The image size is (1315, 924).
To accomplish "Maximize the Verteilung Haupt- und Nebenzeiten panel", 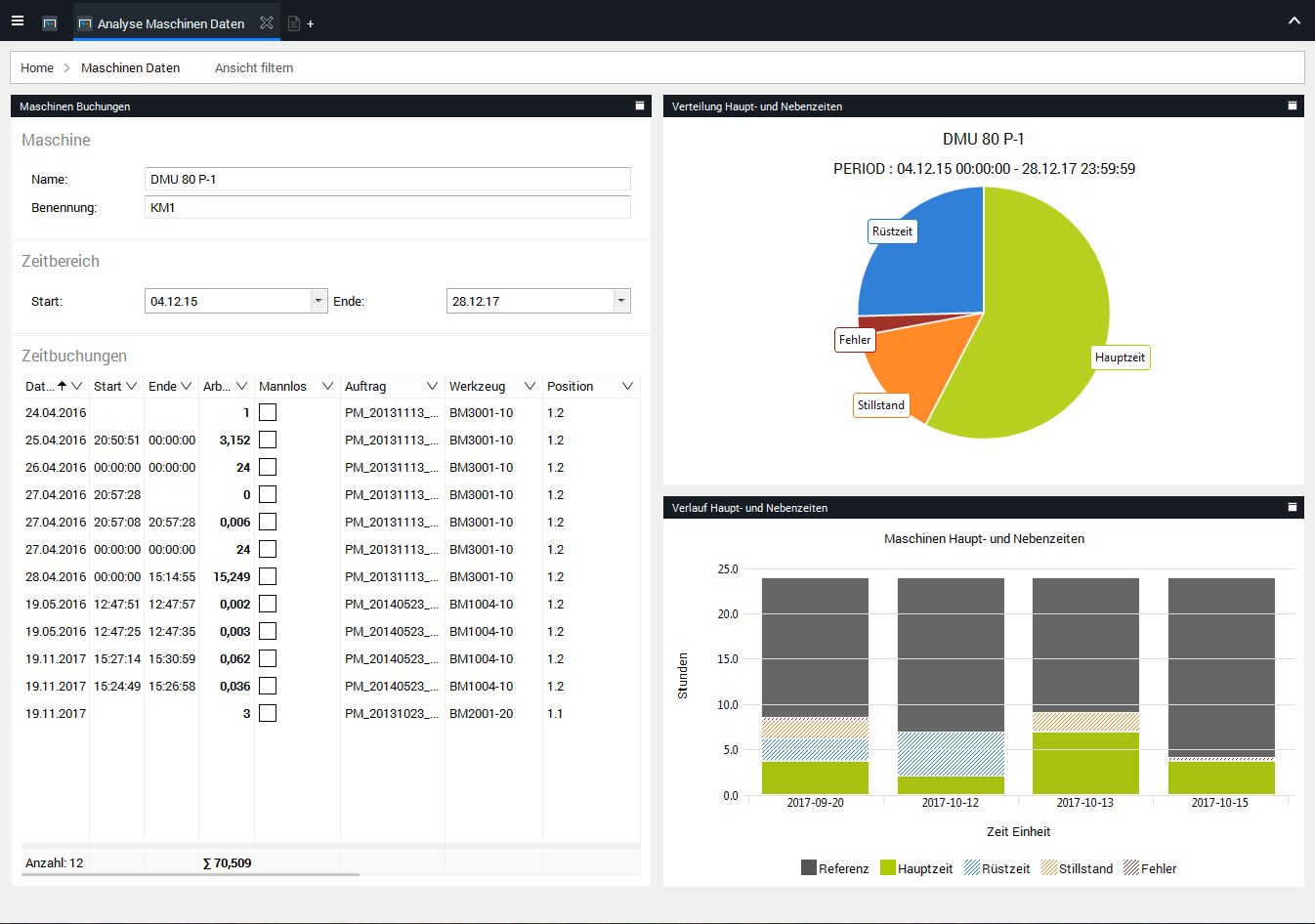I will point(1292,105).
